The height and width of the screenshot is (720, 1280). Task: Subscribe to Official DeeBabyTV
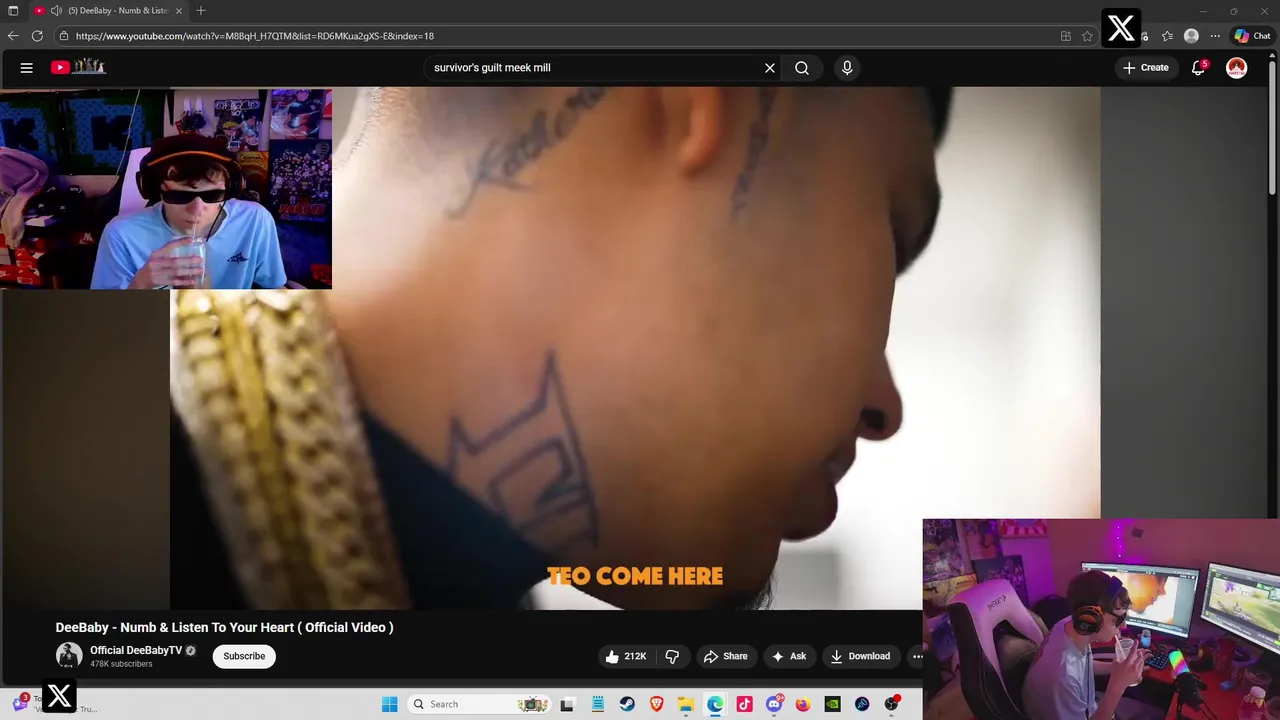coord(244,656)
